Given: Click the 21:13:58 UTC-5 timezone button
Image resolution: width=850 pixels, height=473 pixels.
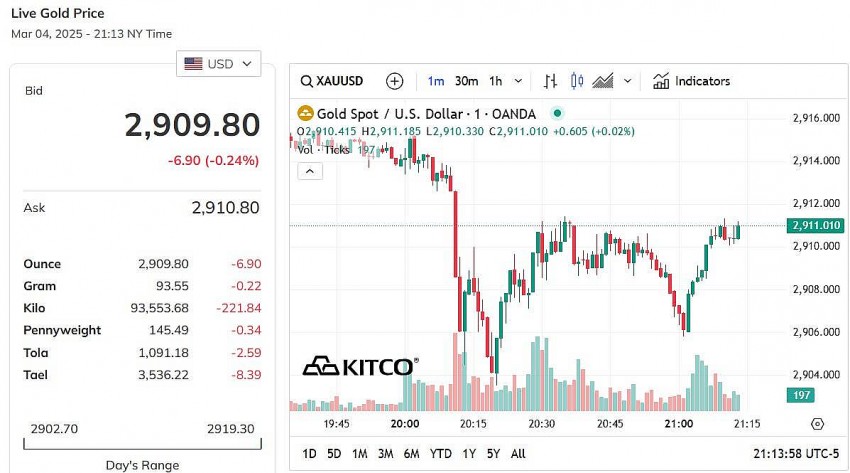Looking at the screenshot, I should coord(796,454).
